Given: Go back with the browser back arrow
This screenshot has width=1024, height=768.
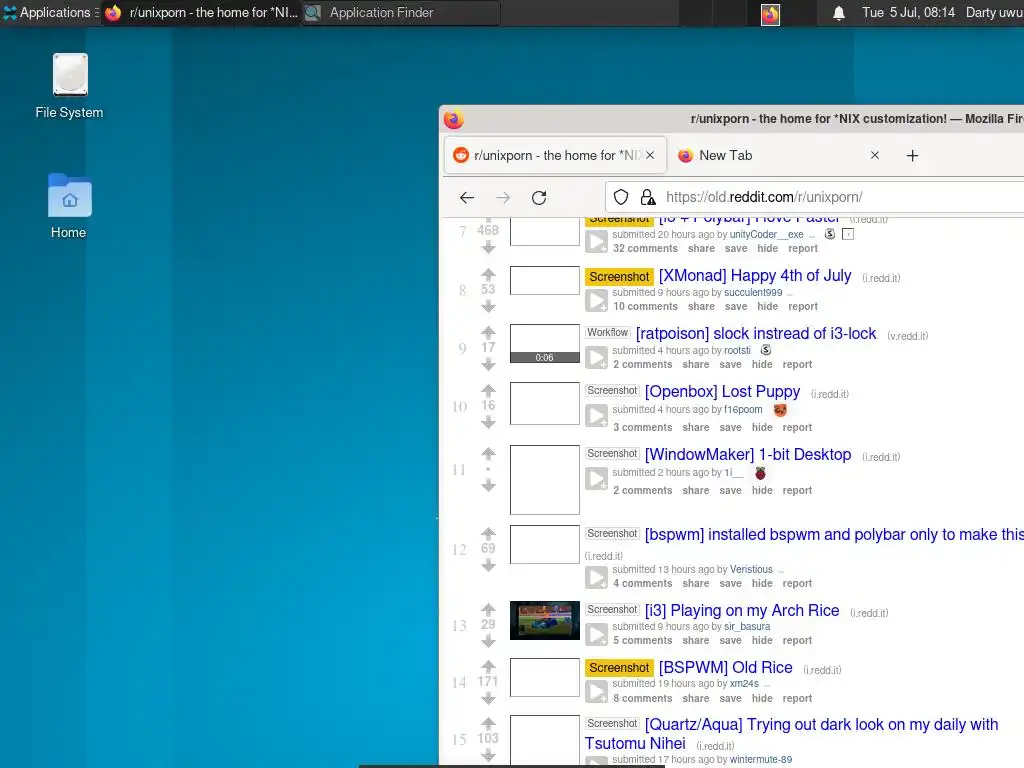Looking at the screenshot, I should click(467, 197).
